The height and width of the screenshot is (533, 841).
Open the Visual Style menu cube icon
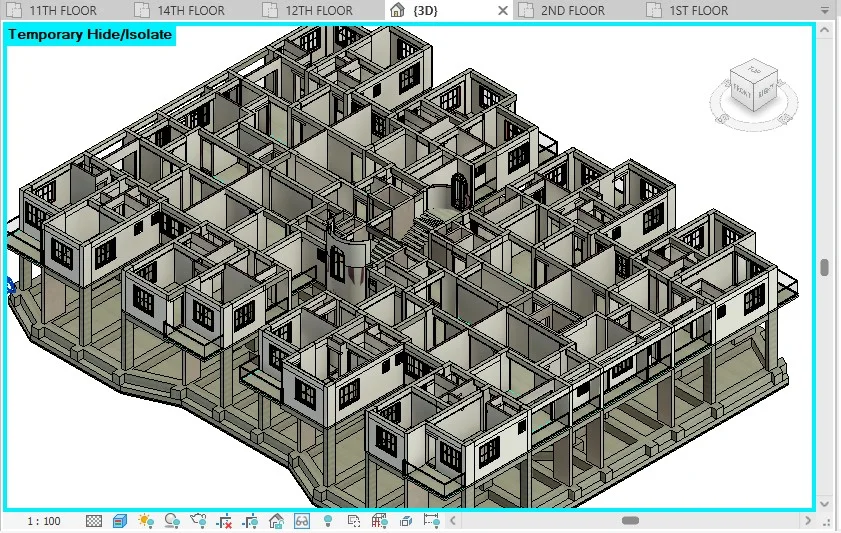120,521
